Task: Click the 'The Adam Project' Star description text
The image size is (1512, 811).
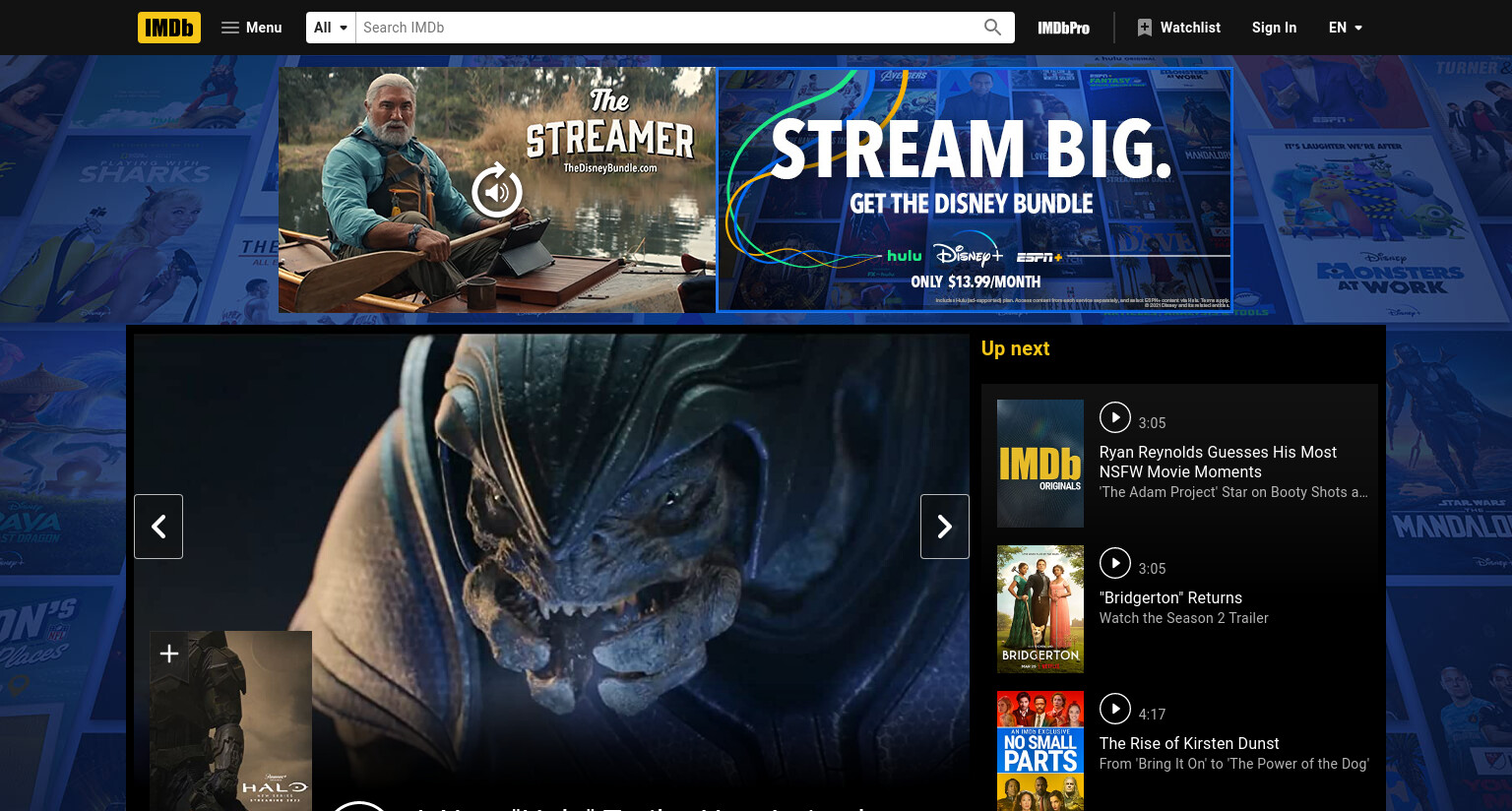Action: [1233, 492]
